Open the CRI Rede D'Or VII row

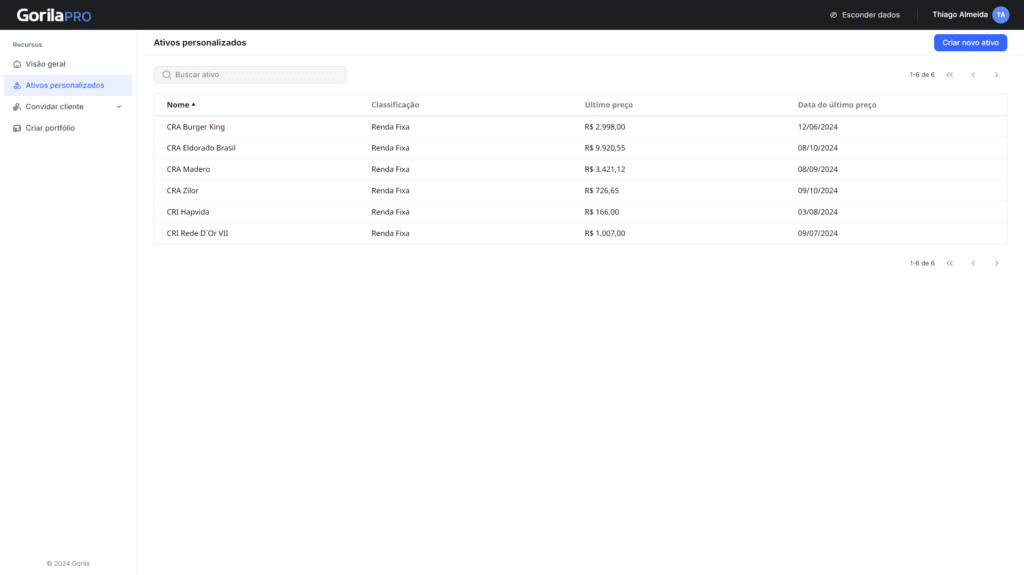coord(580,233)
